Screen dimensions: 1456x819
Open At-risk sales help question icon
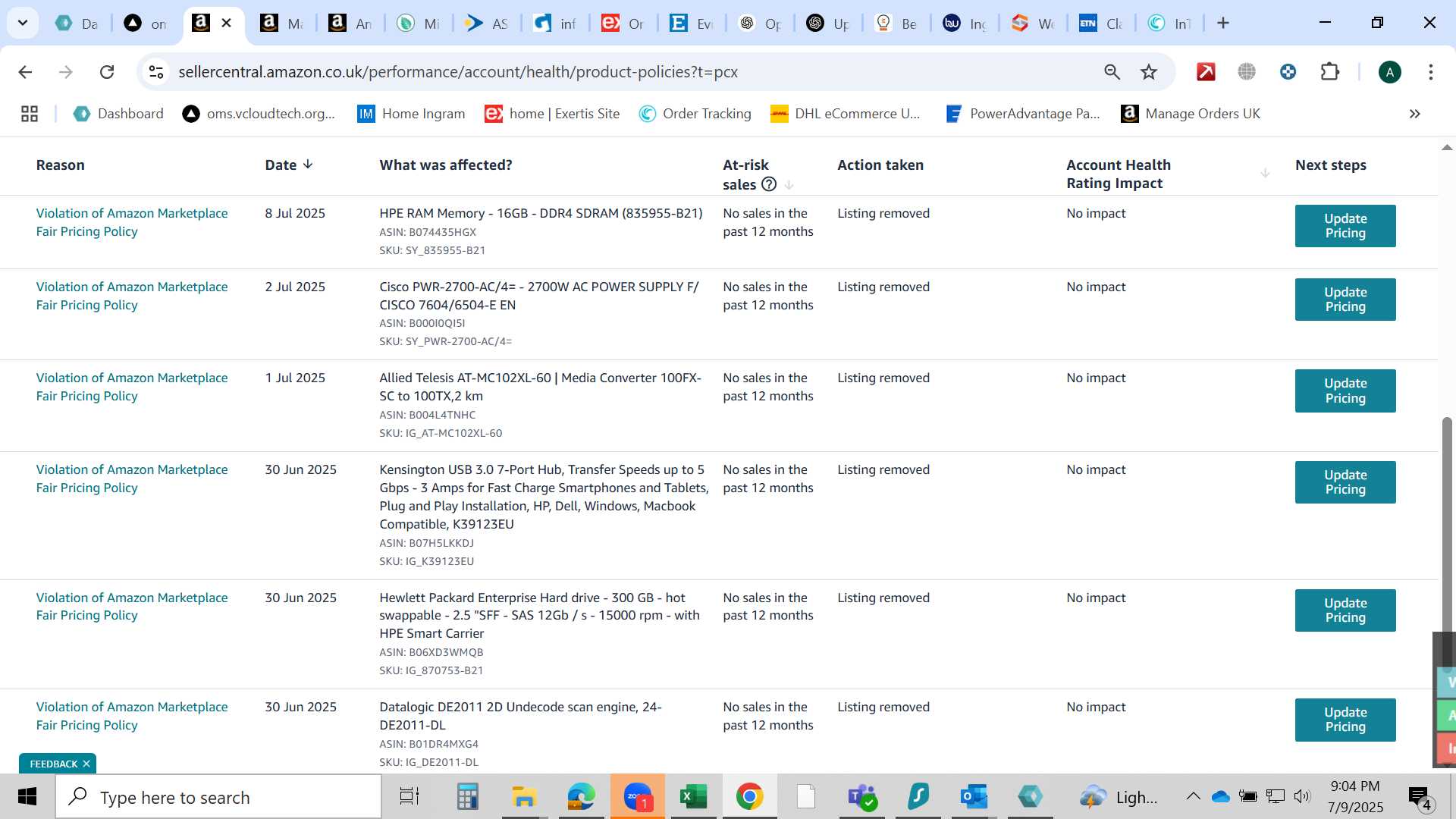pos(768,184)
